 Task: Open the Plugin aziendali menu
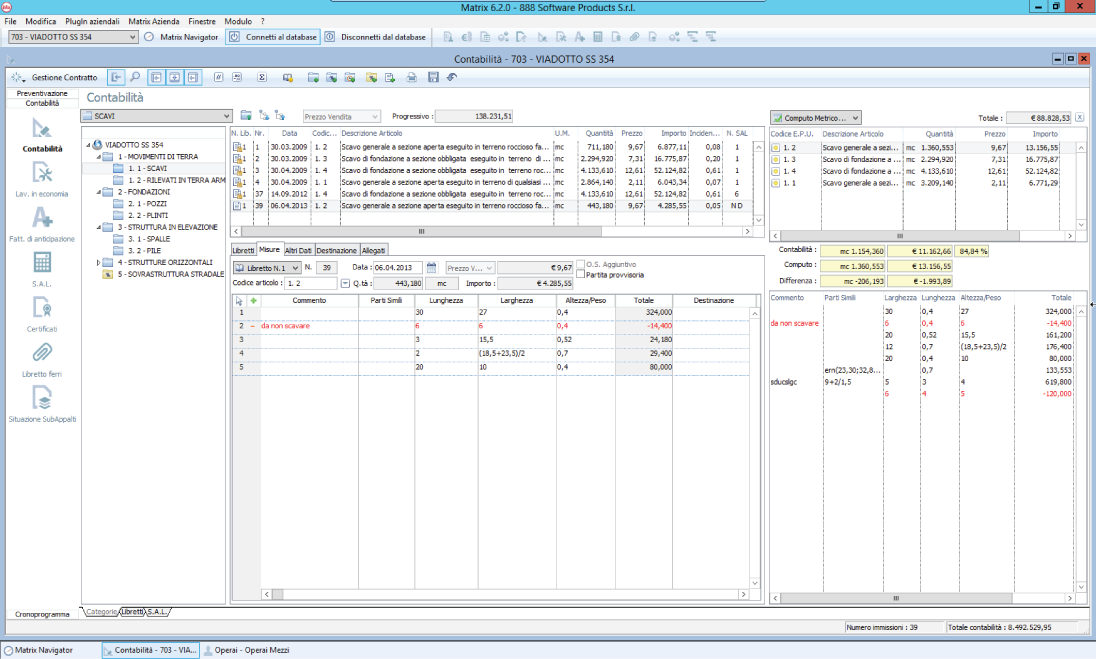pos(91,21)
